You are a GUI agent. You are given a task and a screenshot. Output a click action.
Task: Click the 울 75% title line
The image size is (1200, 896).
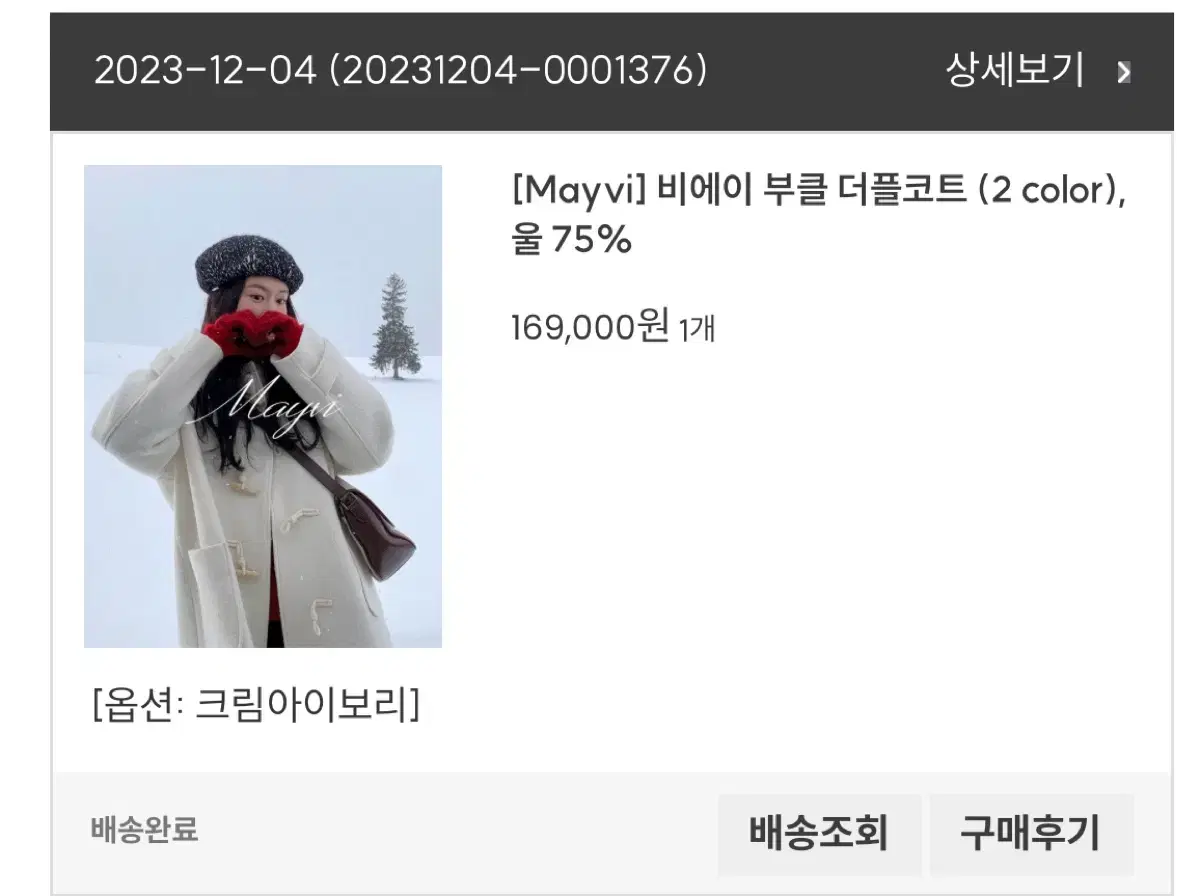[x=571, y=242]
